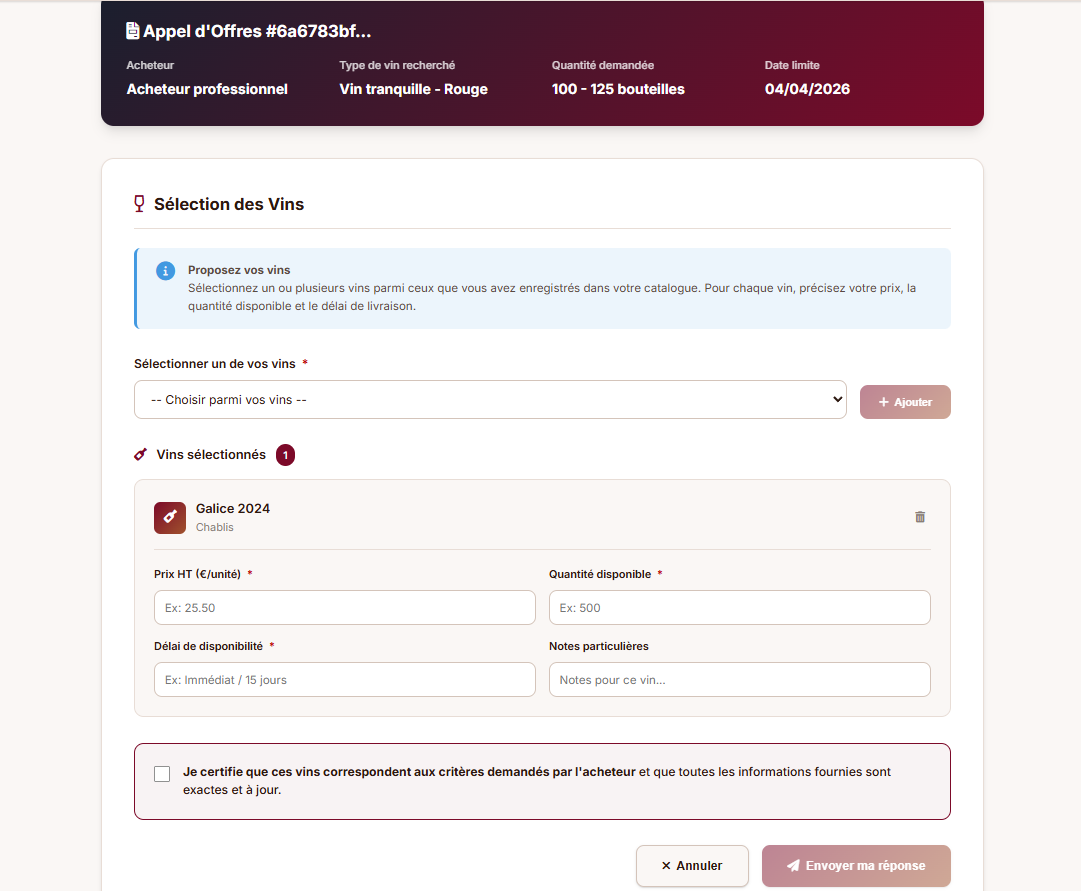Click the blue info icon in the notice
This screenshot has width=1081, height=891.
(165, 271)
